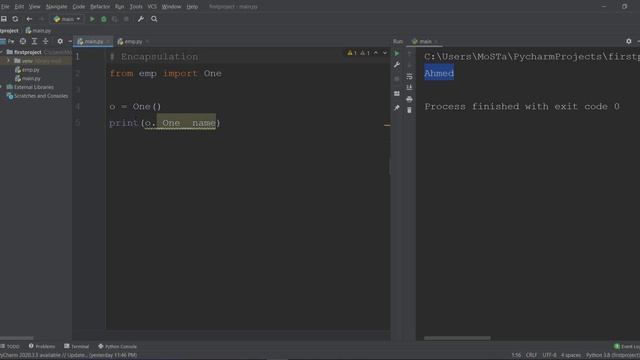This screenshot has height=360, width=640.
Task: Go to previous highlighted error arrow
Action: point(376,53)
